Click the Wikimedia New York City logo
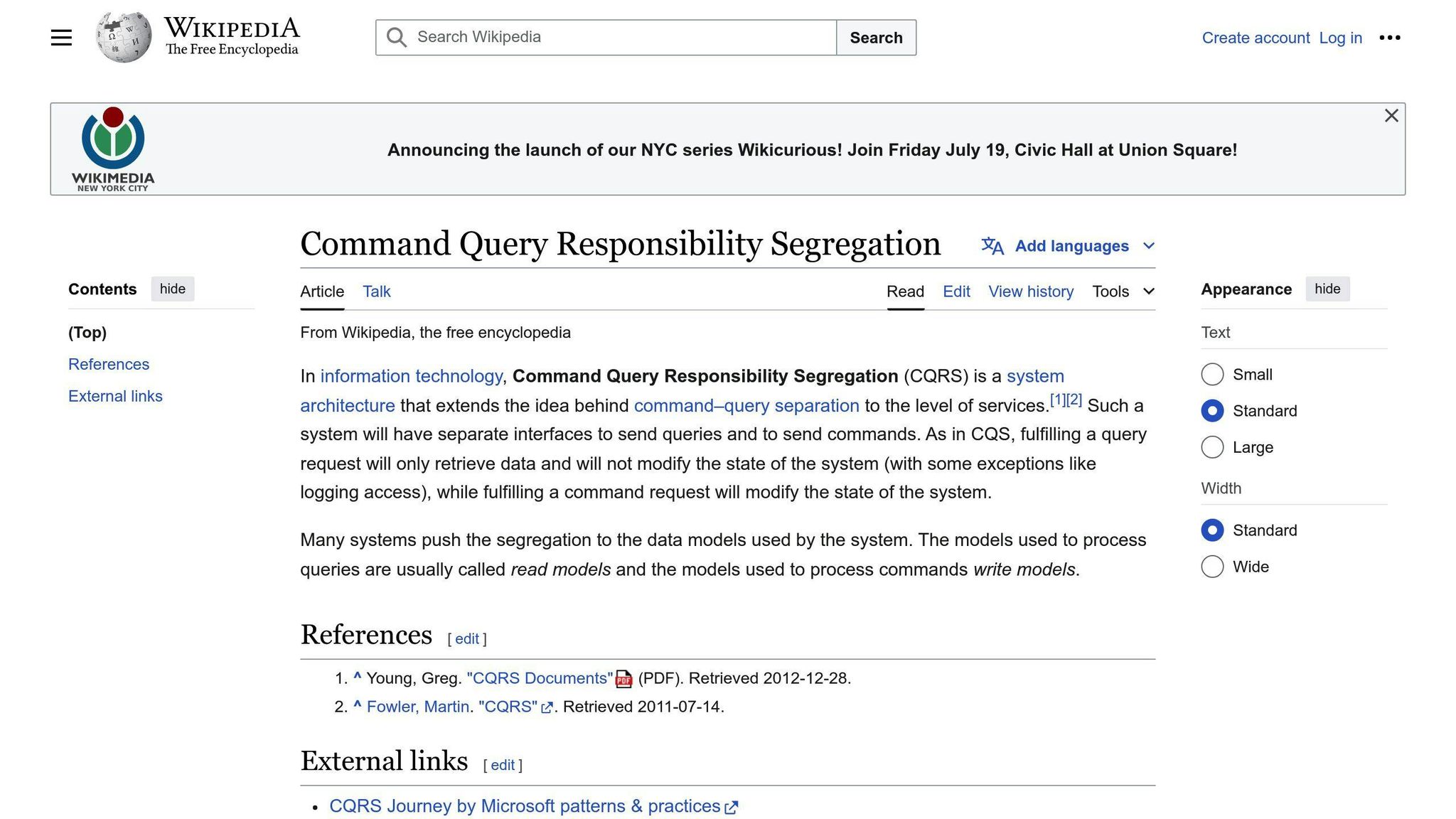The image size is (1456, 819). pyautogui.click(x=112, y=147)
